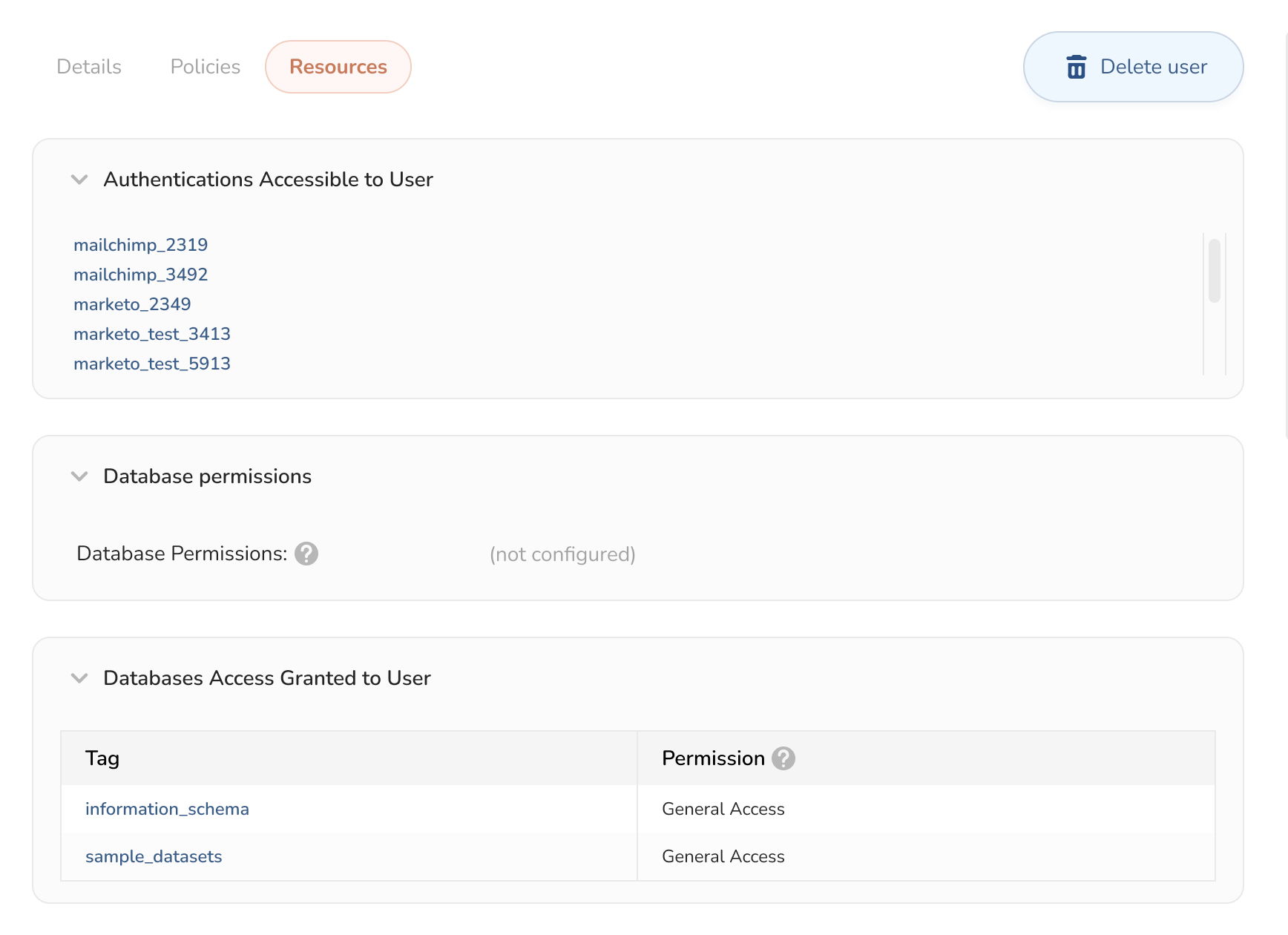Screen dimensions: 1288x935
Task: Open marketo_test_5913 authentication
Action: [152, 364]
